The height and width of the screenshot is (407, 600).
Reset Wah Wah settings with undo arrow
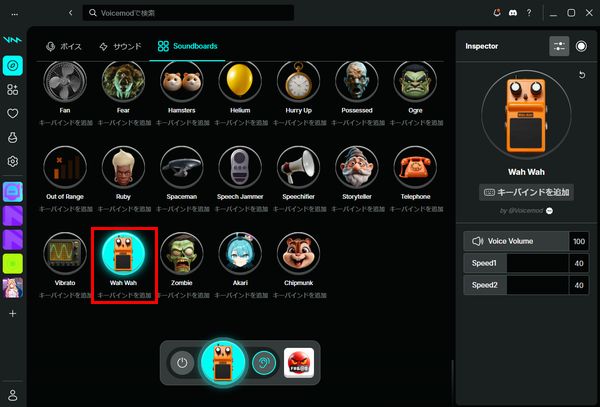click(x=582, y=75)
